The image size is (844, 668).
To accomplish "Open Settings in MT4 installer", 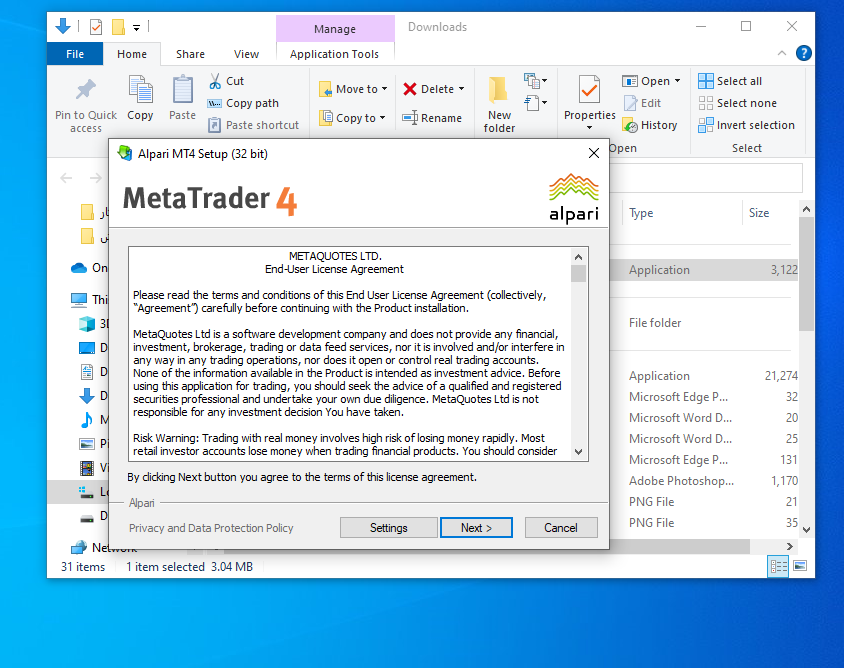I will click(388, 528).
